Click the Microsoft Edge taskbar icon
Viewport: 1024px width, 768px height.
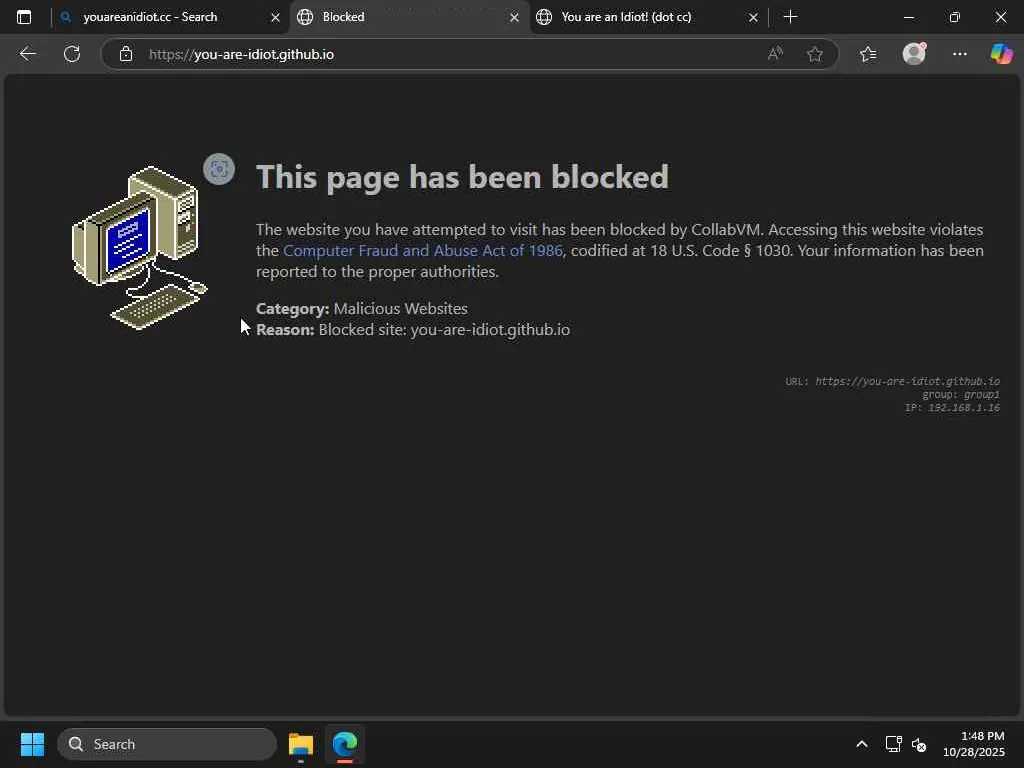click(345, 744)
